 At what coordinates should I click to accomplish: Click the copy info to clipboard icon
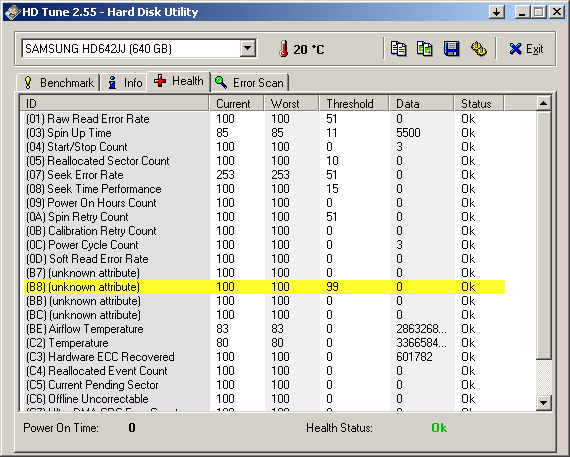point(398,48)
